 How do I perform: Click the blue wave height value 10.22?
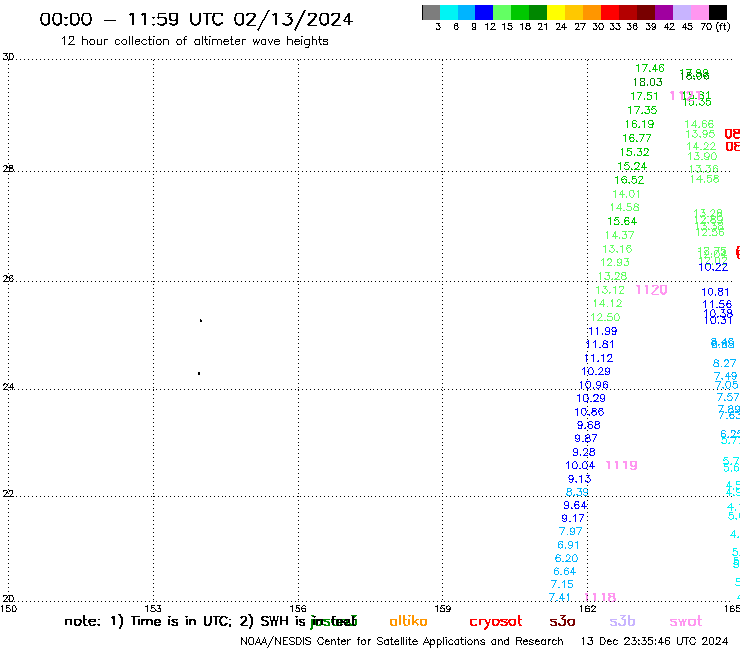pyautogui.click(x=713, y=267)
